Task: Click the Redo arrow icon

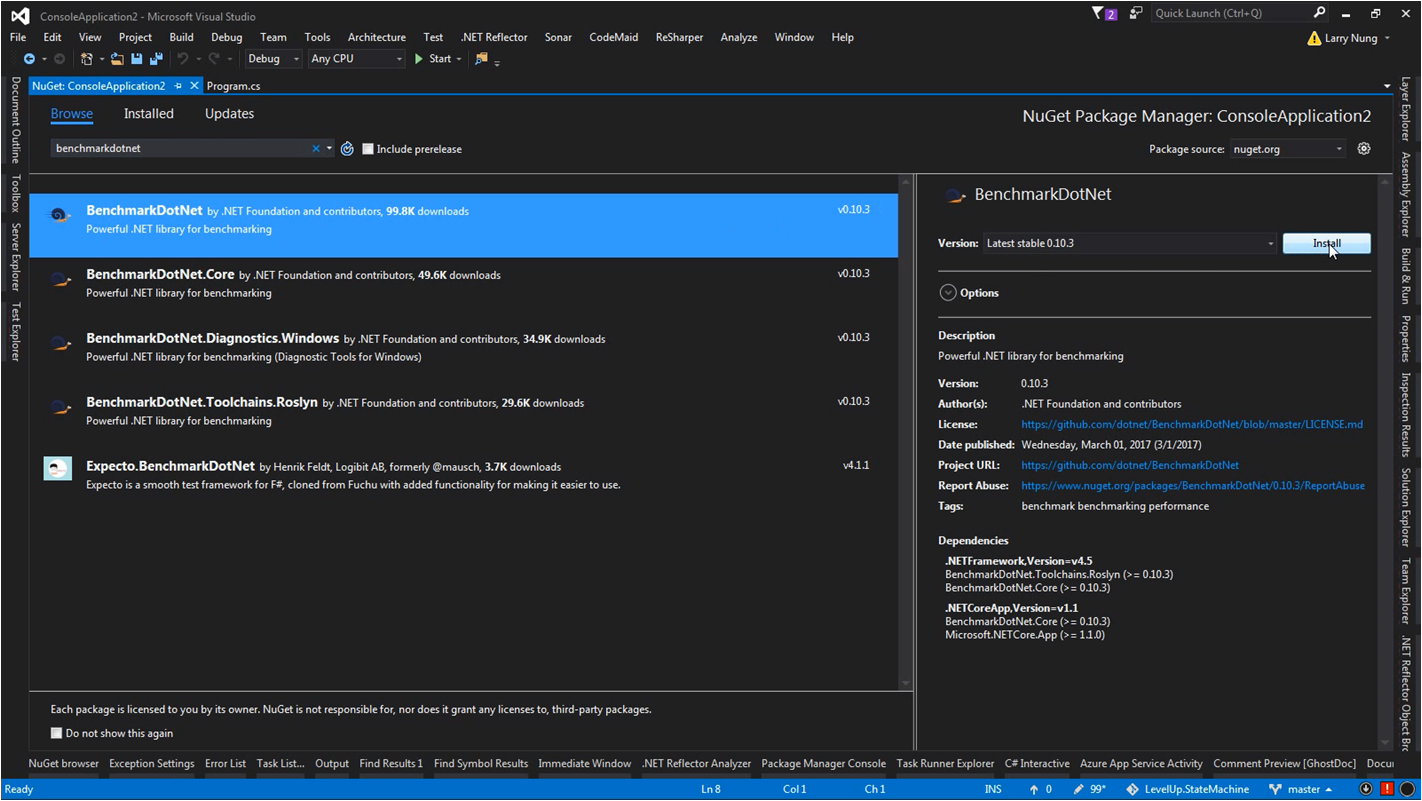Action: pos(214,59)
